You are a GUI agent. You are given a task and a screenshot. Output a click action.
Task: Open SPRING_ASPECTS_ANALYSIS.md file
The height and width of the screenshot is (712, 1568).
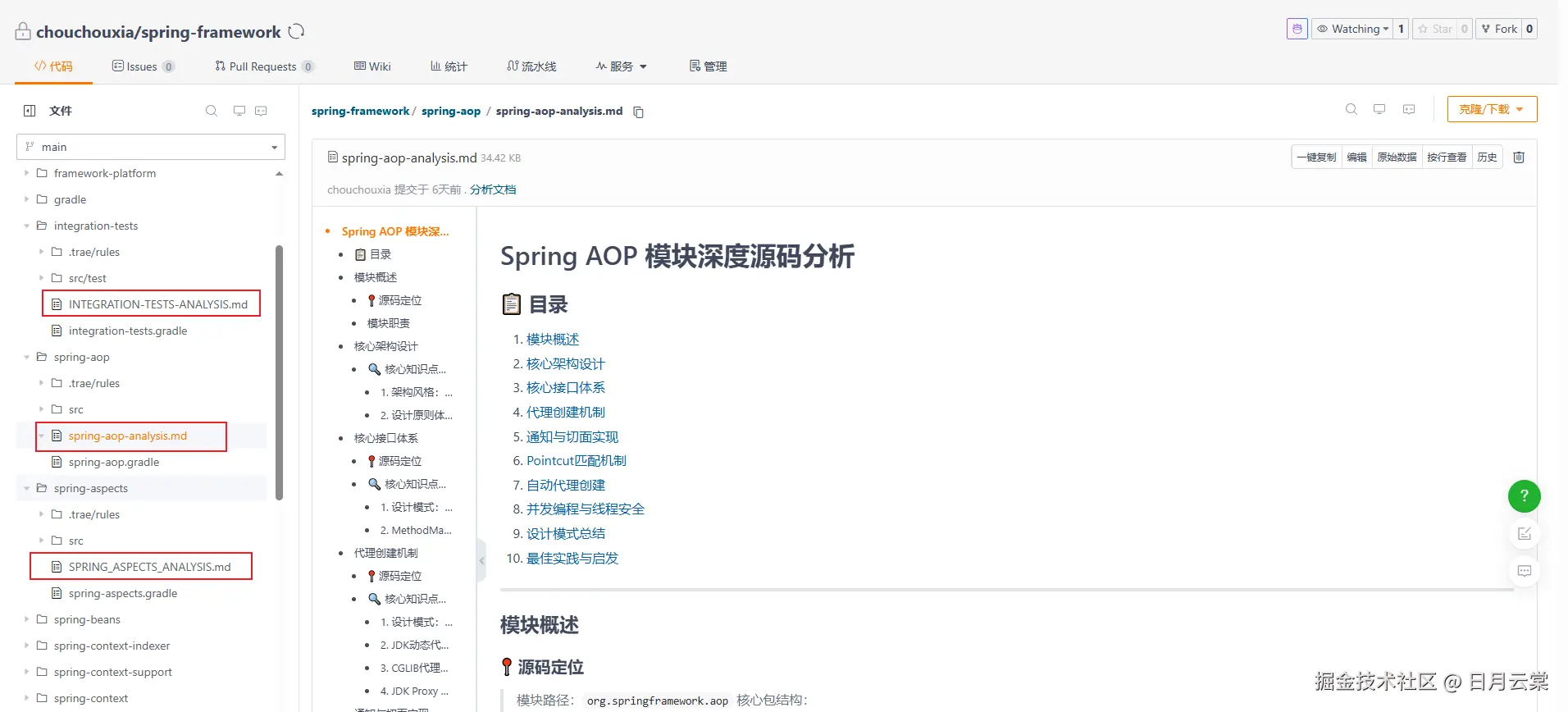tap(149, 567)
